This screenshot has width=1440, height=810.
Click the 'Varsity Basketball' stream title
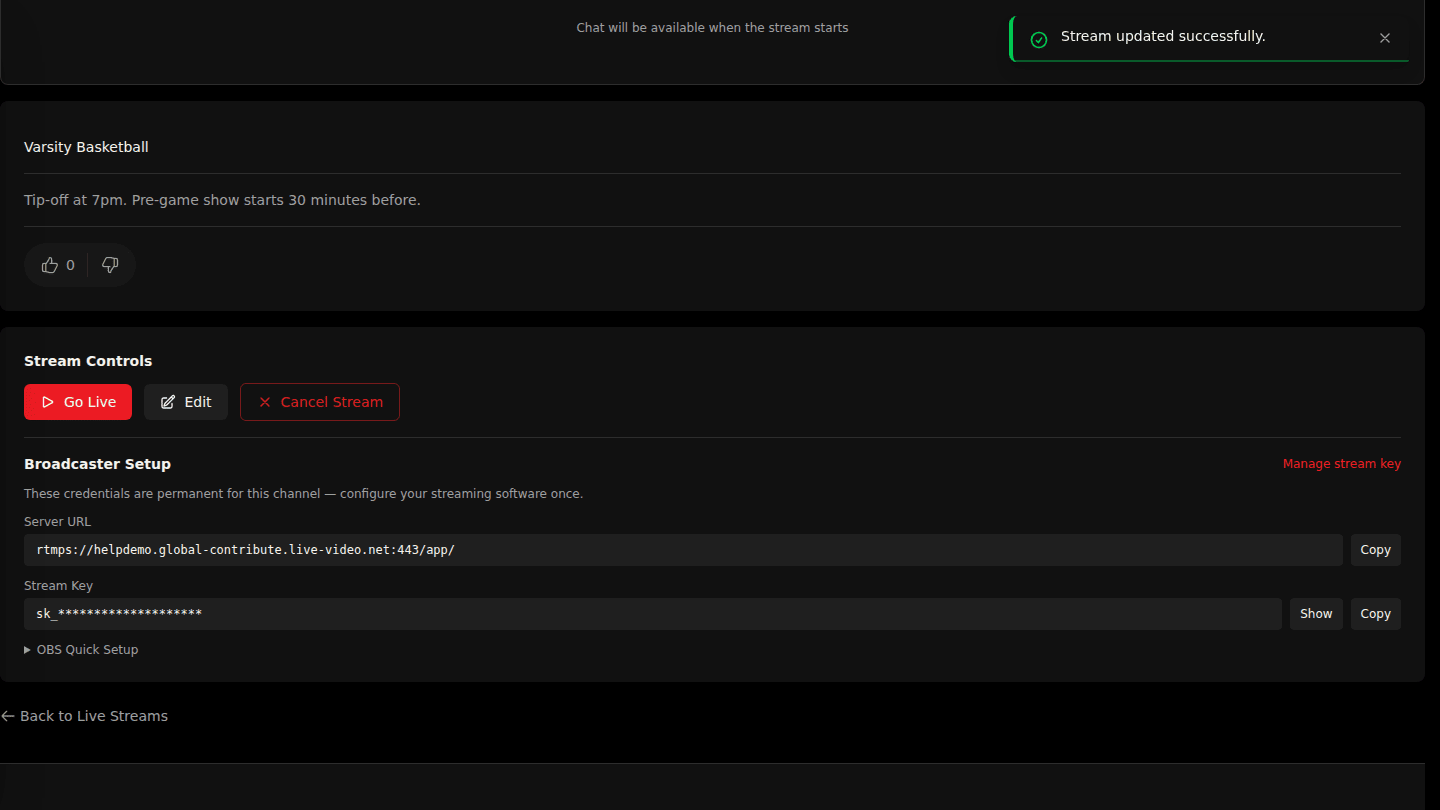point(86,147)
